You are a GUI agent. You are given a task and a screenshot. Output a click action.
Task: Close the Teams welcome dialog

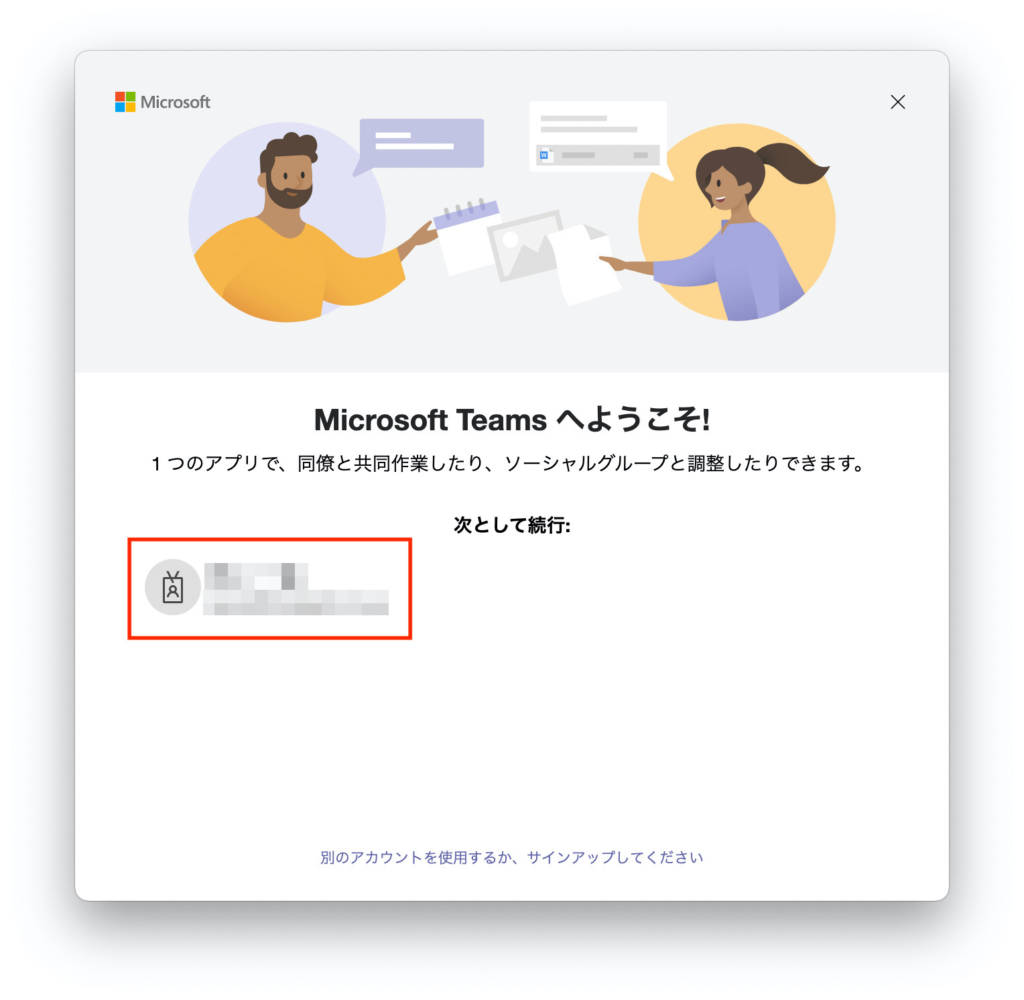pos(897,102)
